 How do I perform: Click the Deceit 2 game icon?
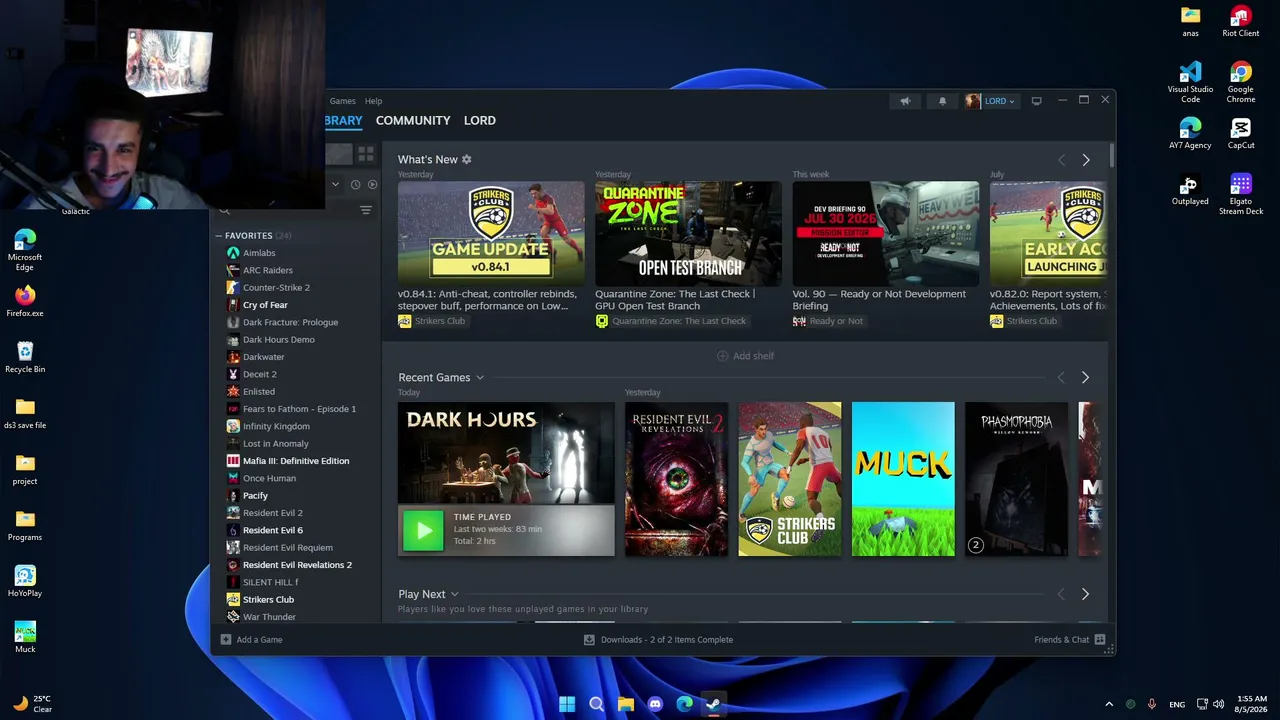point(233,374)
